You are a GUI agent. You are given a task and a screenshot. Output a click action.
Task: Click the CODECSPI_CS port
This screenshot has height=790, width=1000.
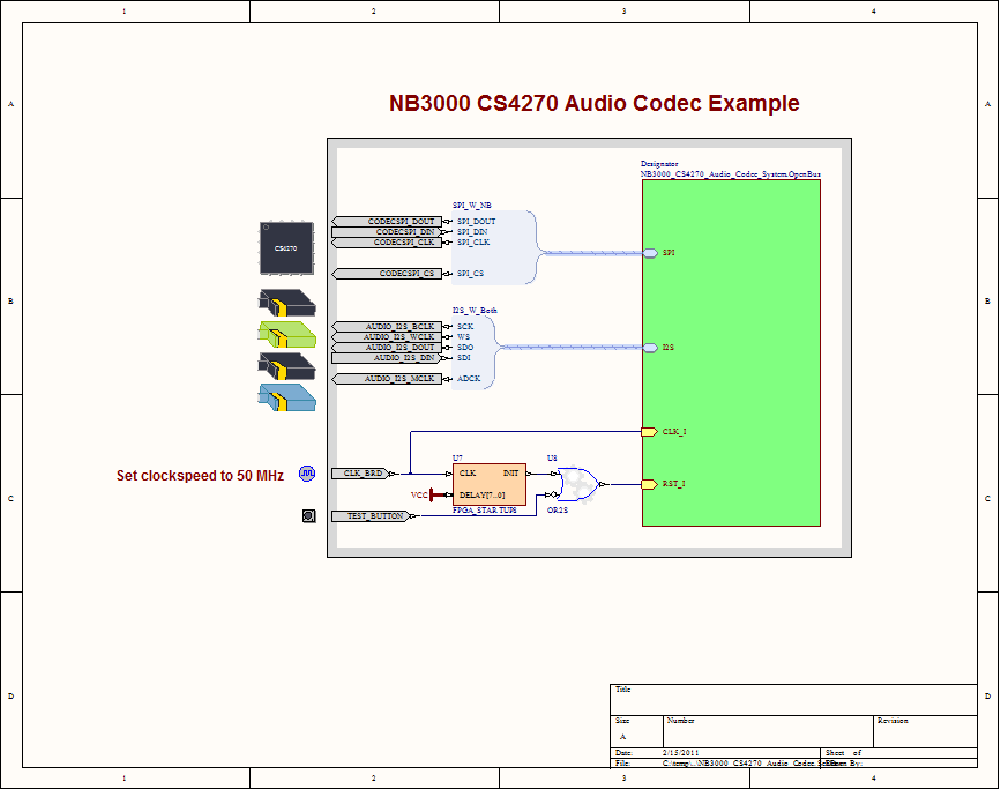(x=387, y=274)
